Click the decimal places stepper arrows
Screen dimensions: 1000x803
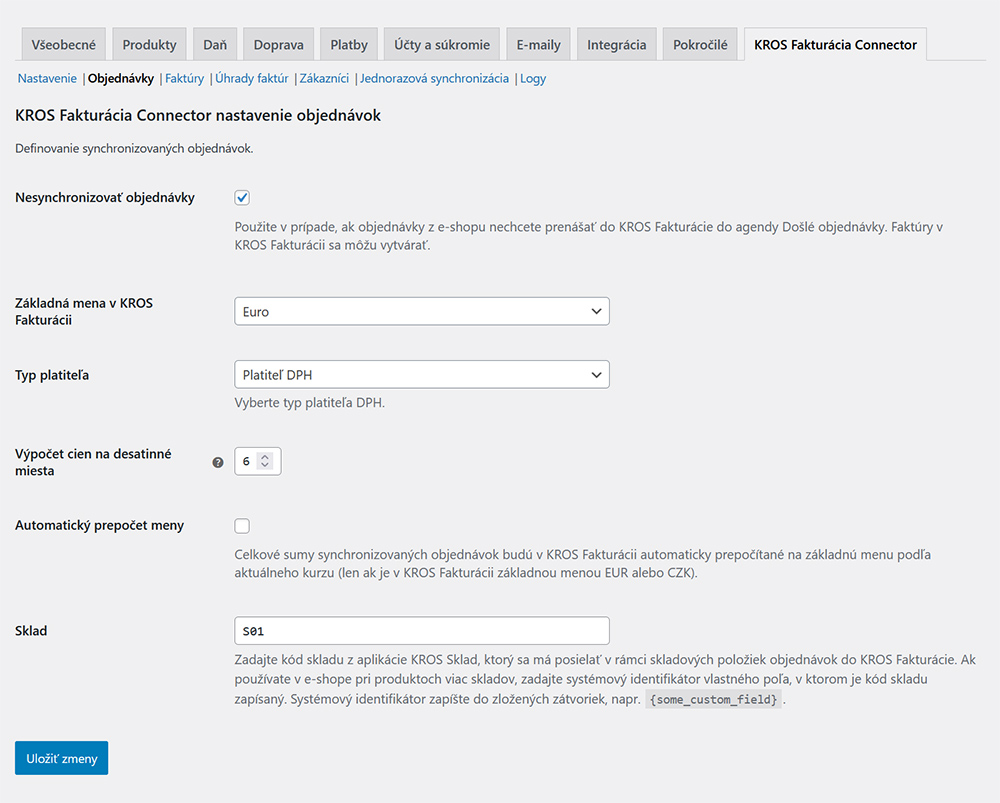pyautogui.click(x=265, y=460)
